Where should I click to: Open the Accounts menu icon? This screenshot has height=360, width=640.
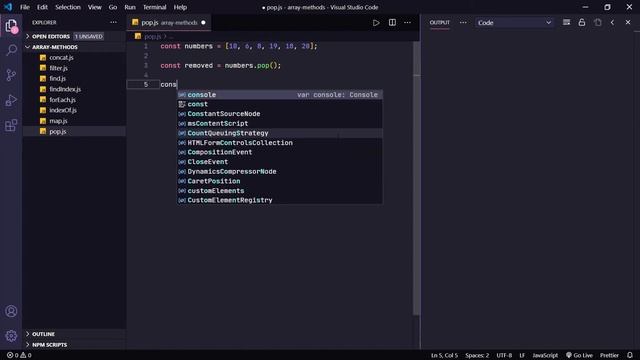[x=11, y=311]
